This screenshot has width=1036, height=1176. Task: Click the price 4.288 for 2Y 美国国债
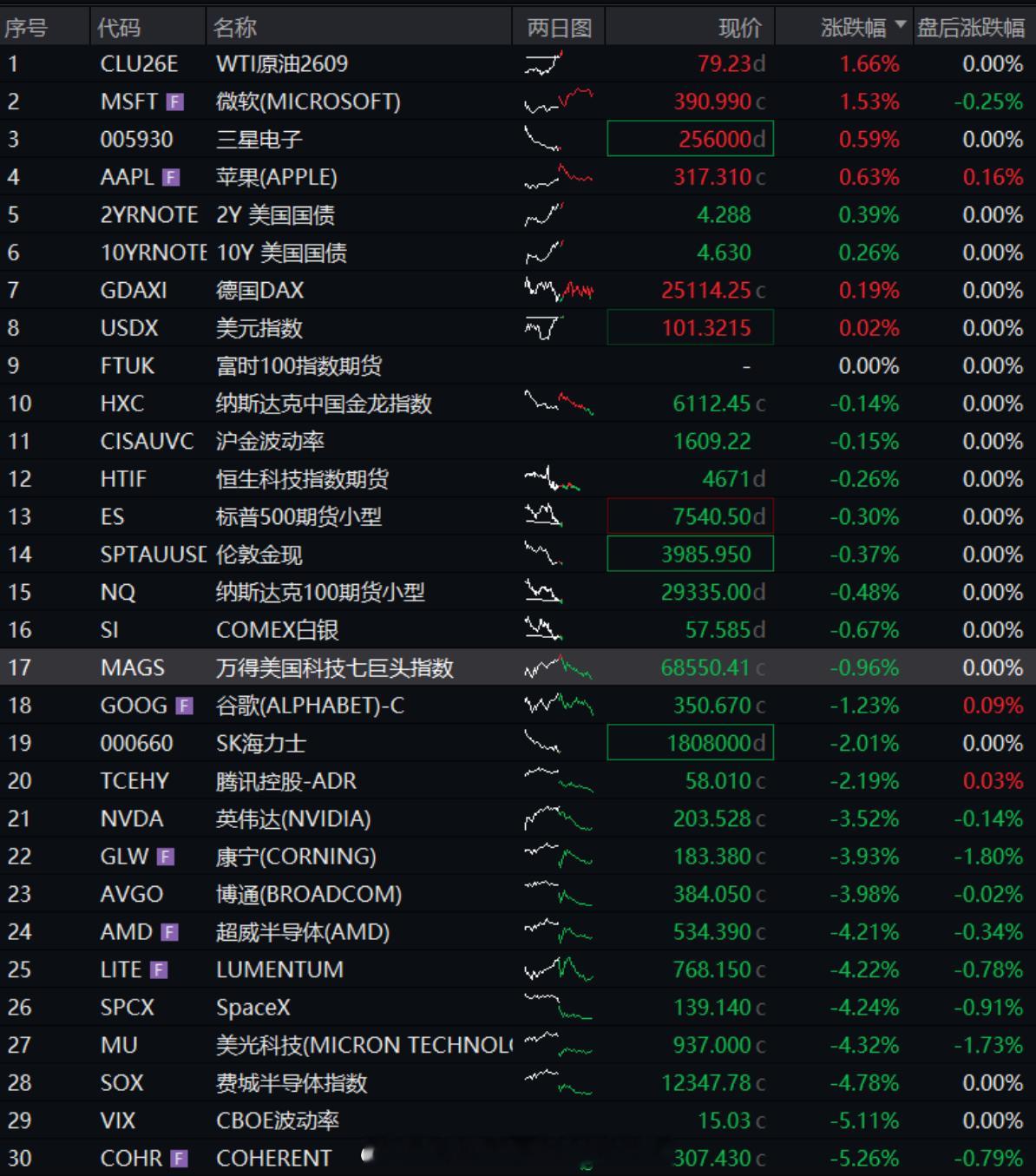724,215
